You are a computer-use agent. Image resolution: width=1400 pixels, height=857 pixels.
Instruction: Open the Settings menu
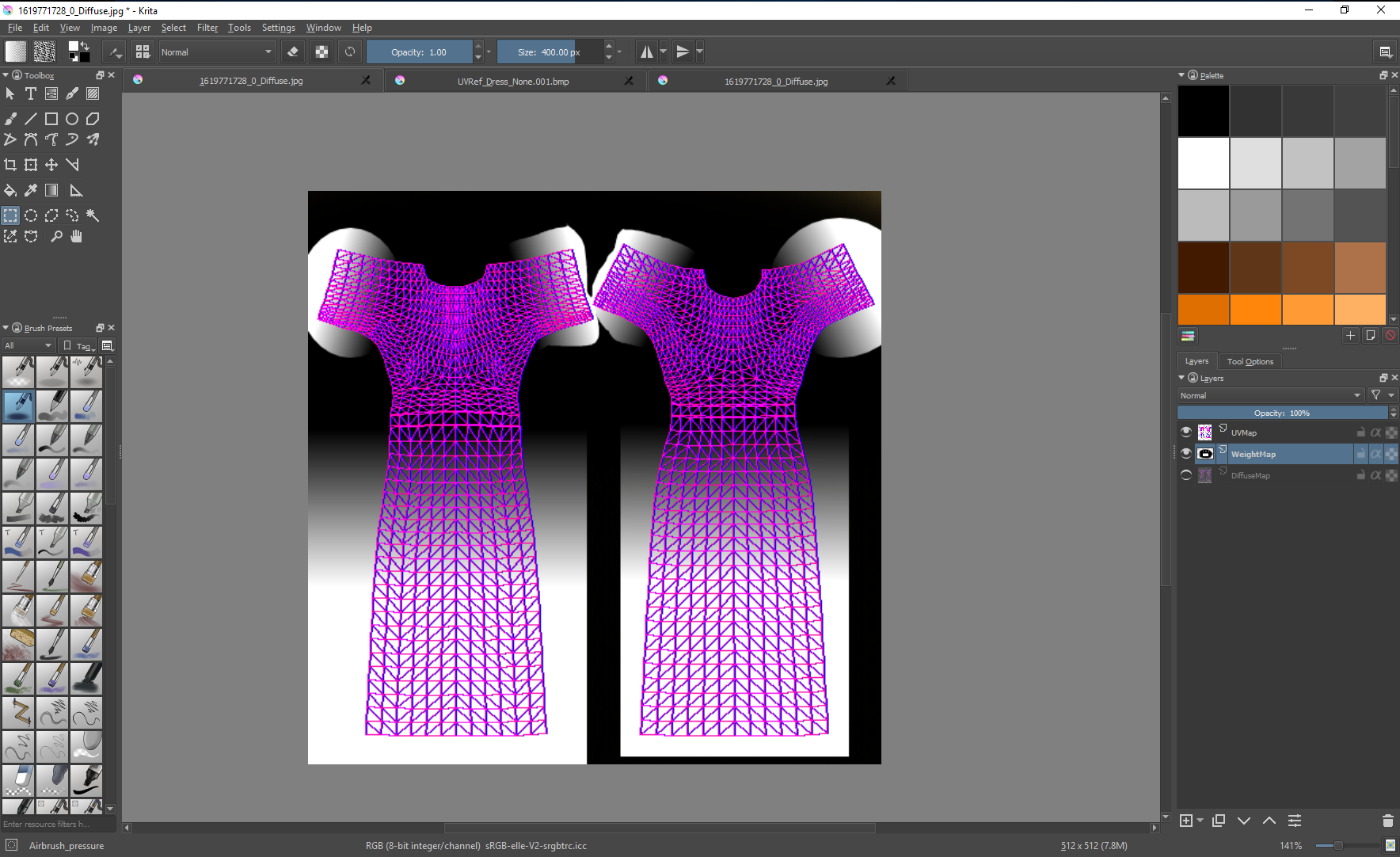(279, 28)
